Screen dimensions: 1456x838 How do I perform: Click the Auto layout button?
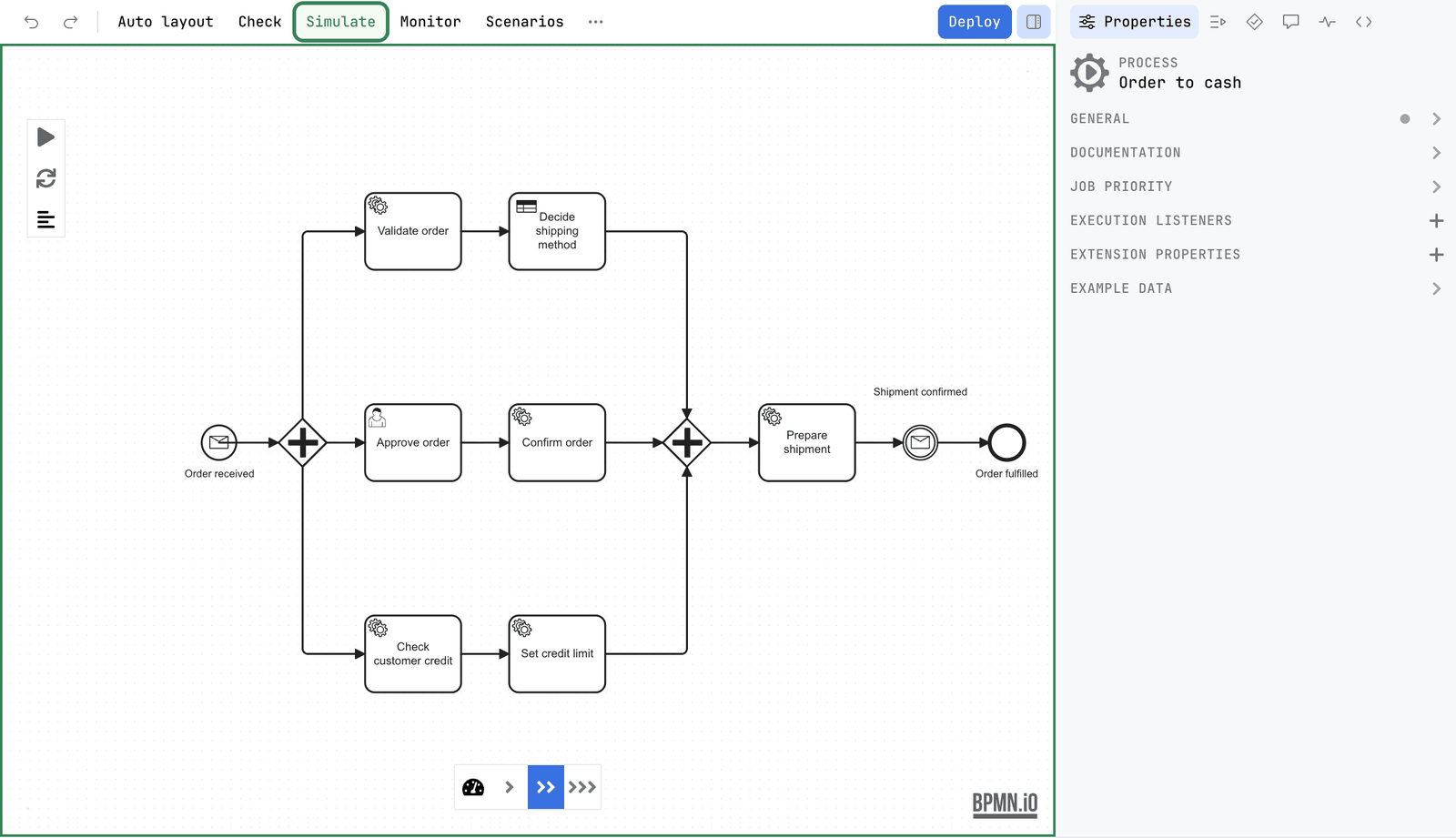pyautogui.click(x=166, y=22)
